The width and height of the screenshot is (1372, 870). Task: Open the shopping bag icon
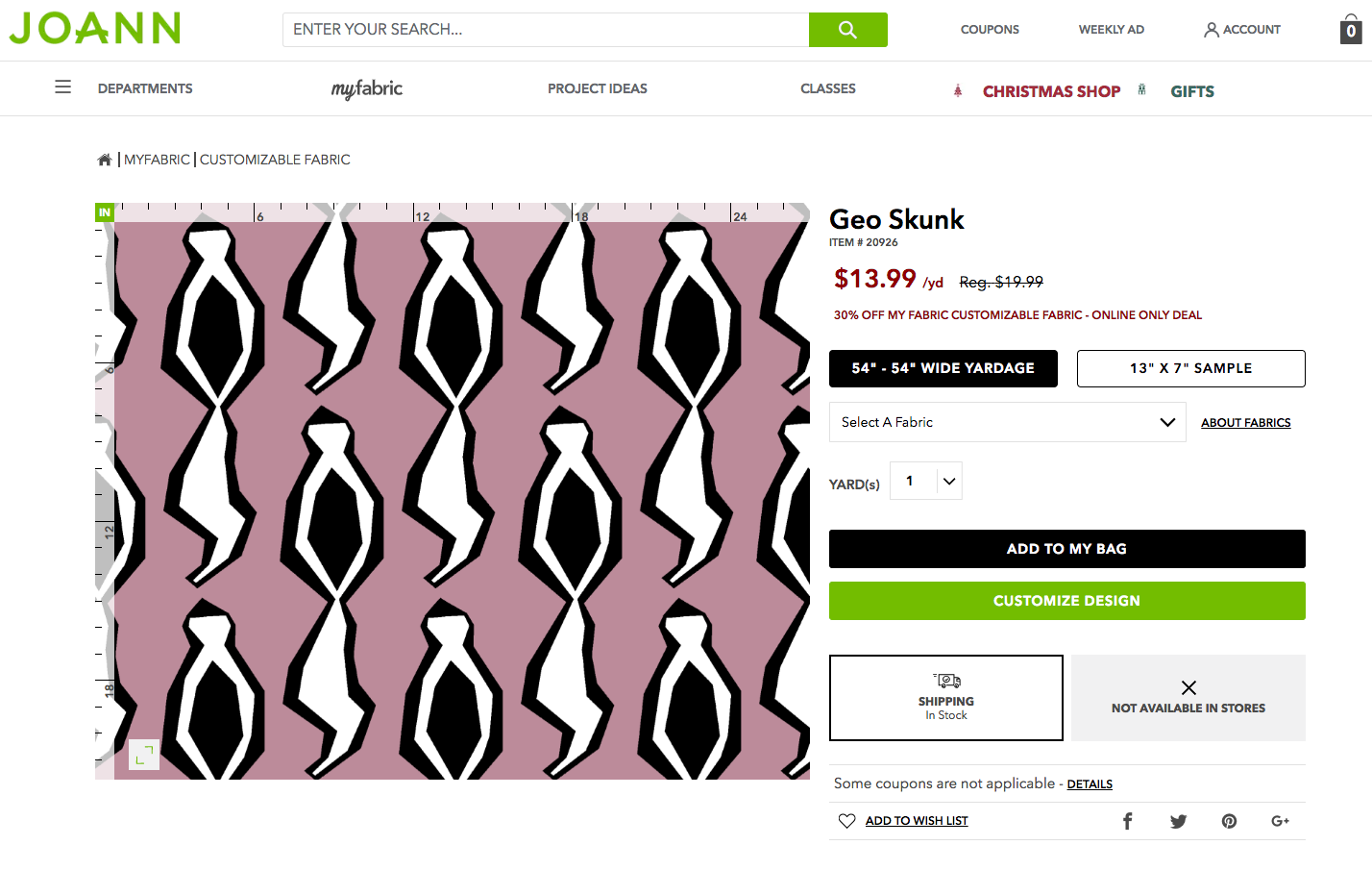tap(1350, 30)
